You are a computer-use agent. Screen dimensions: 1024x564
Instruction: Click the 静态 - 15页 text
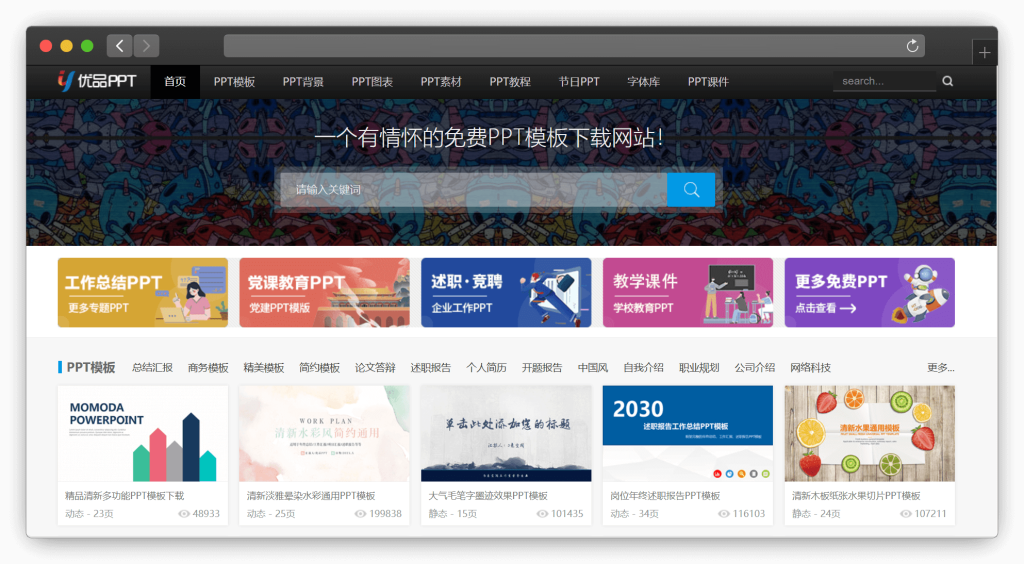click(453, 514)
